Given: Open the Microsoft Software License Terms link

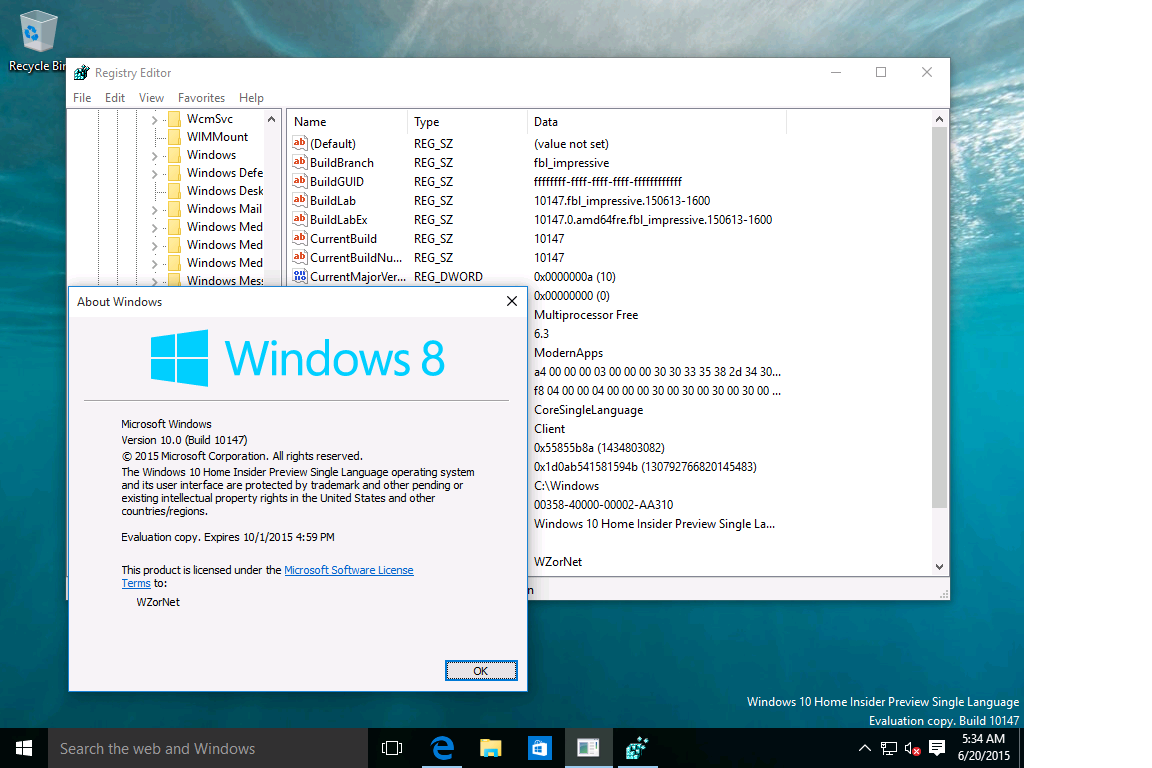Looking at the screenshot, I should pyautogui.click(x=349, y=569).
